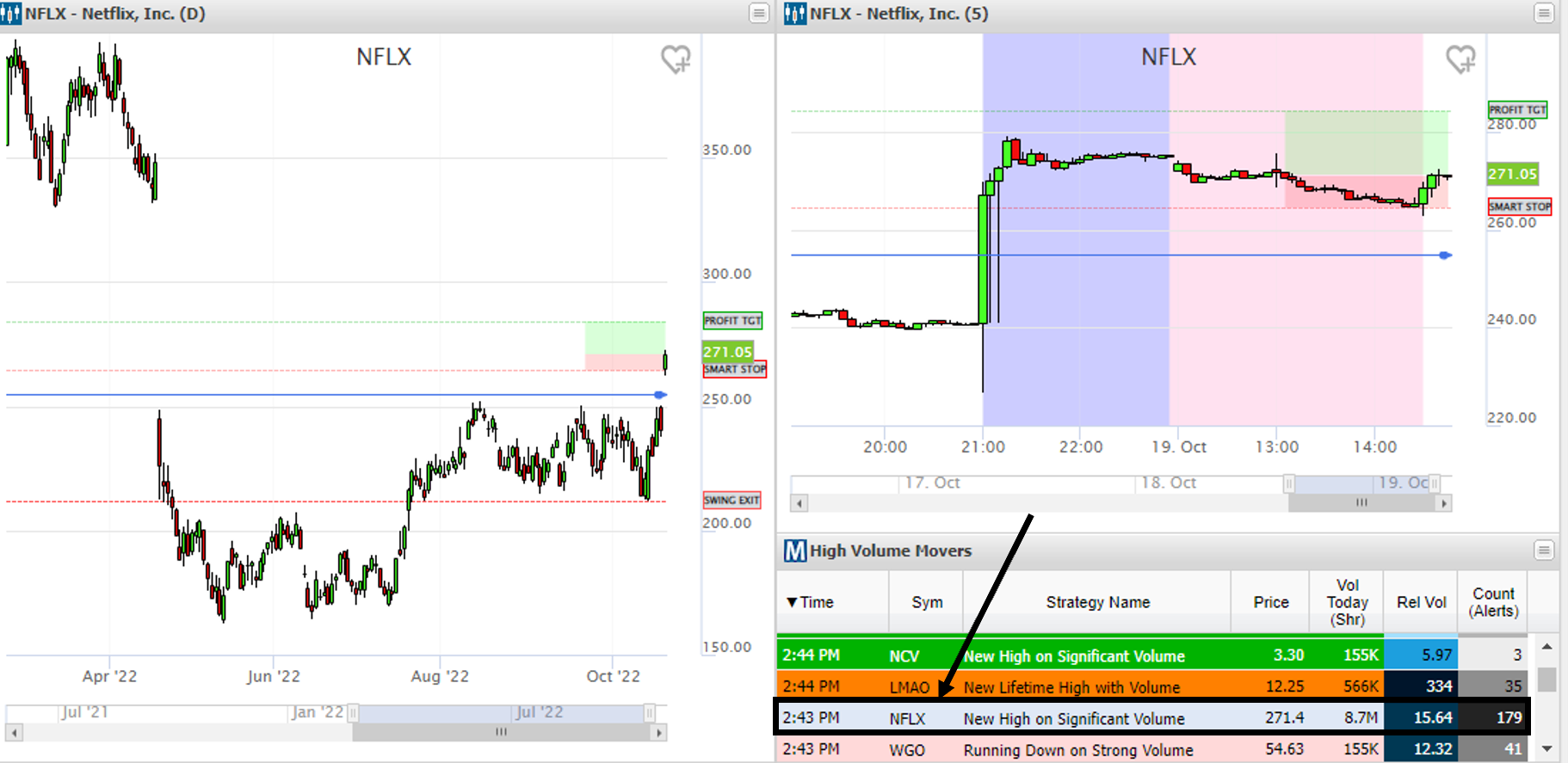Click 5-minute chart navigator scrollbar thumb

(x=1361, y=503)
